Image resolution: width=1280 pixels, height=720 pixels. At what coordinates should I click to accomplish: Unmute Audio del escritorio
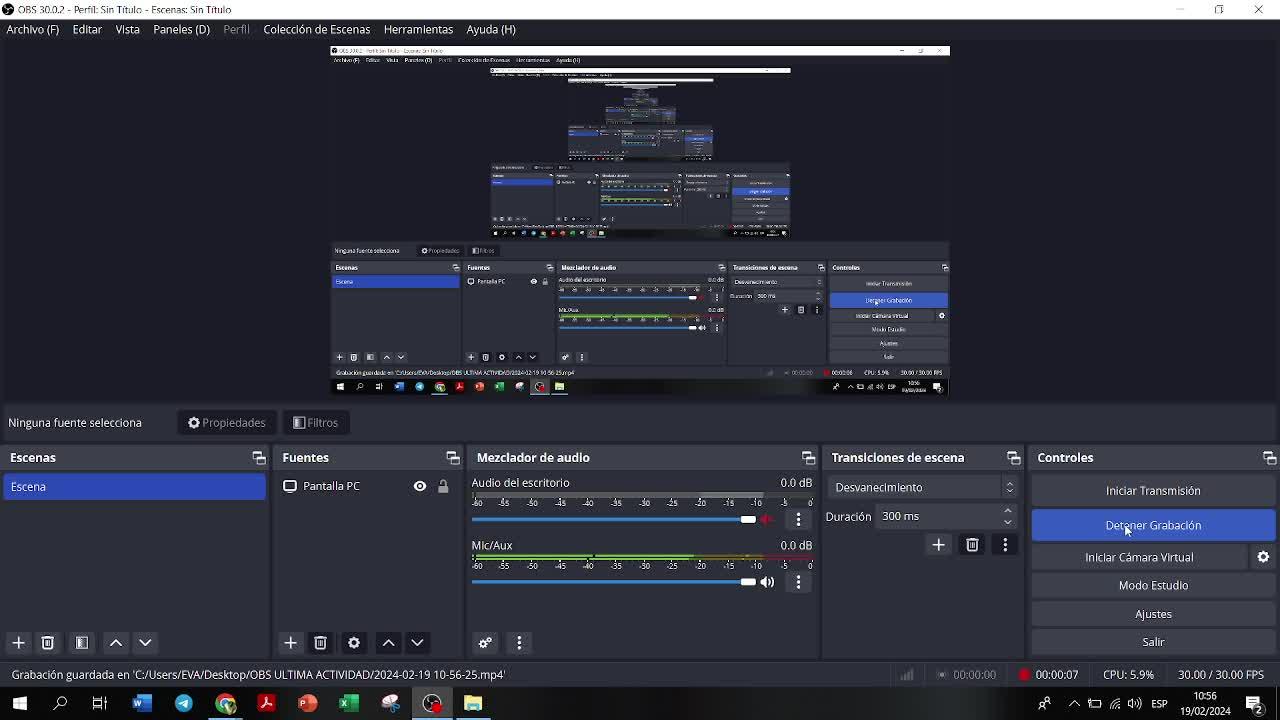767,519
